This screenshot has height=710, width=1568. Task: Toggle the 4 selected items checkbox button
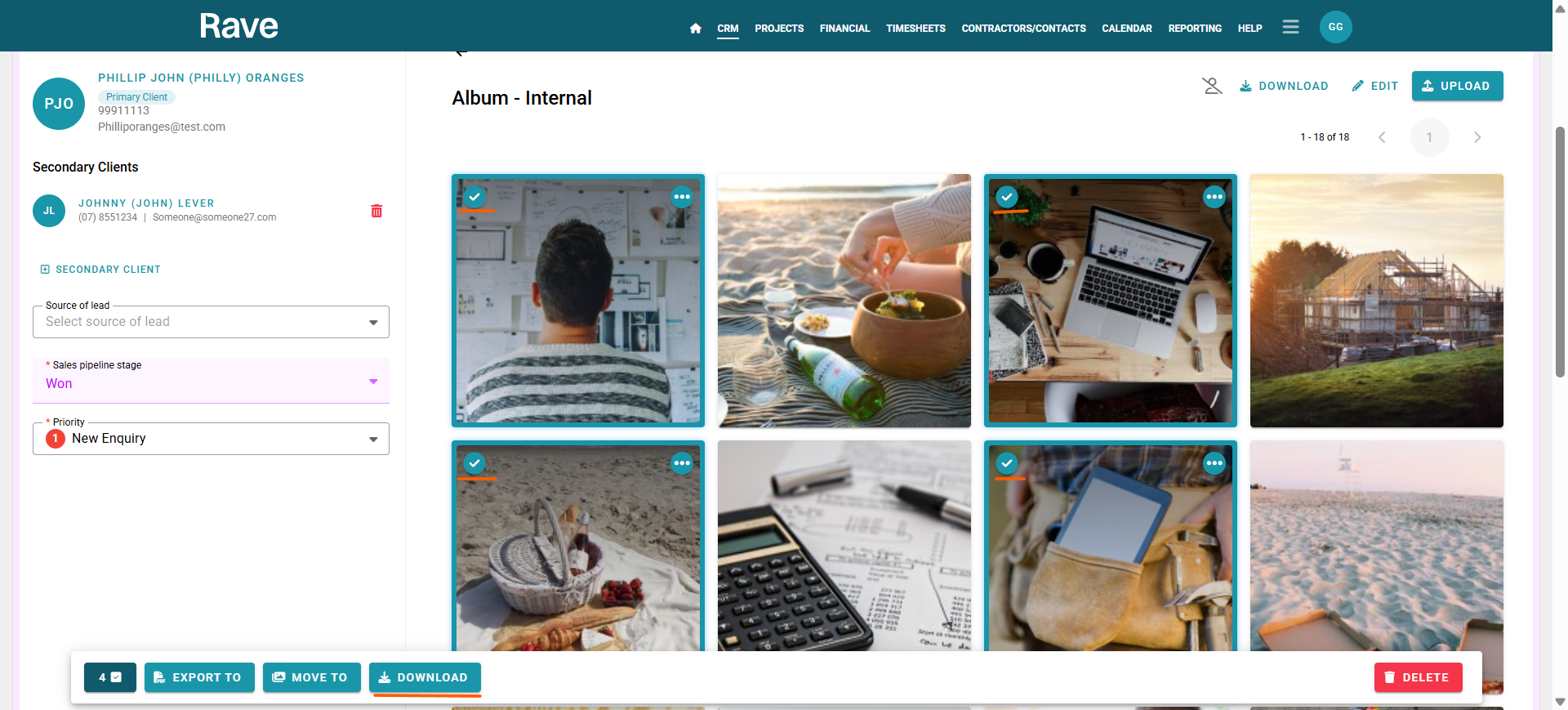pyautogui.click(x=110, y=677)
